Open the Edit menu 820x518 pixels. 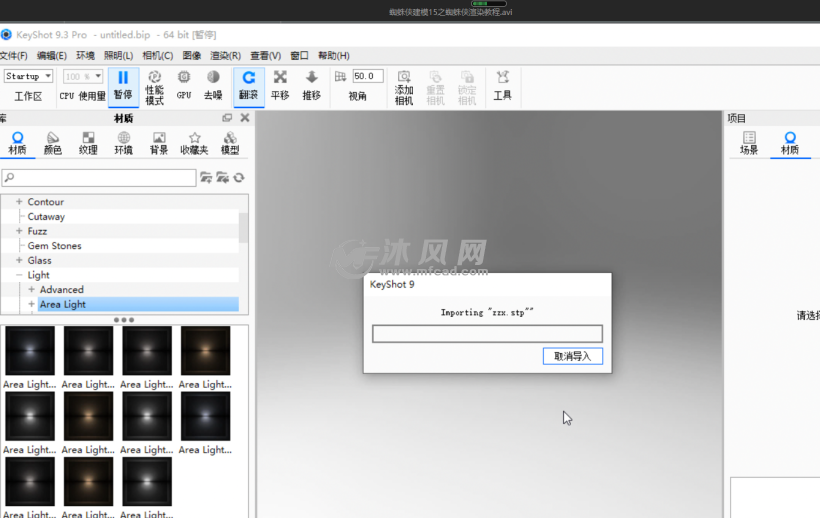(x=51, y=55)
